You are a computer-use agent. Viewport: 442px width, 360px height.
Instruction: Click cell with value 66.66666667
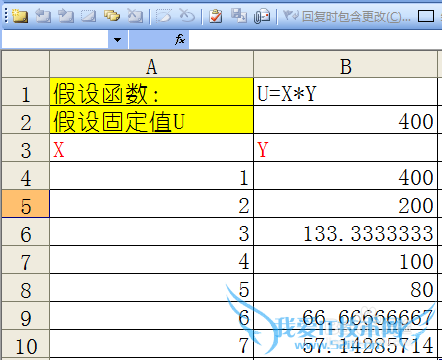pos(346,316)
